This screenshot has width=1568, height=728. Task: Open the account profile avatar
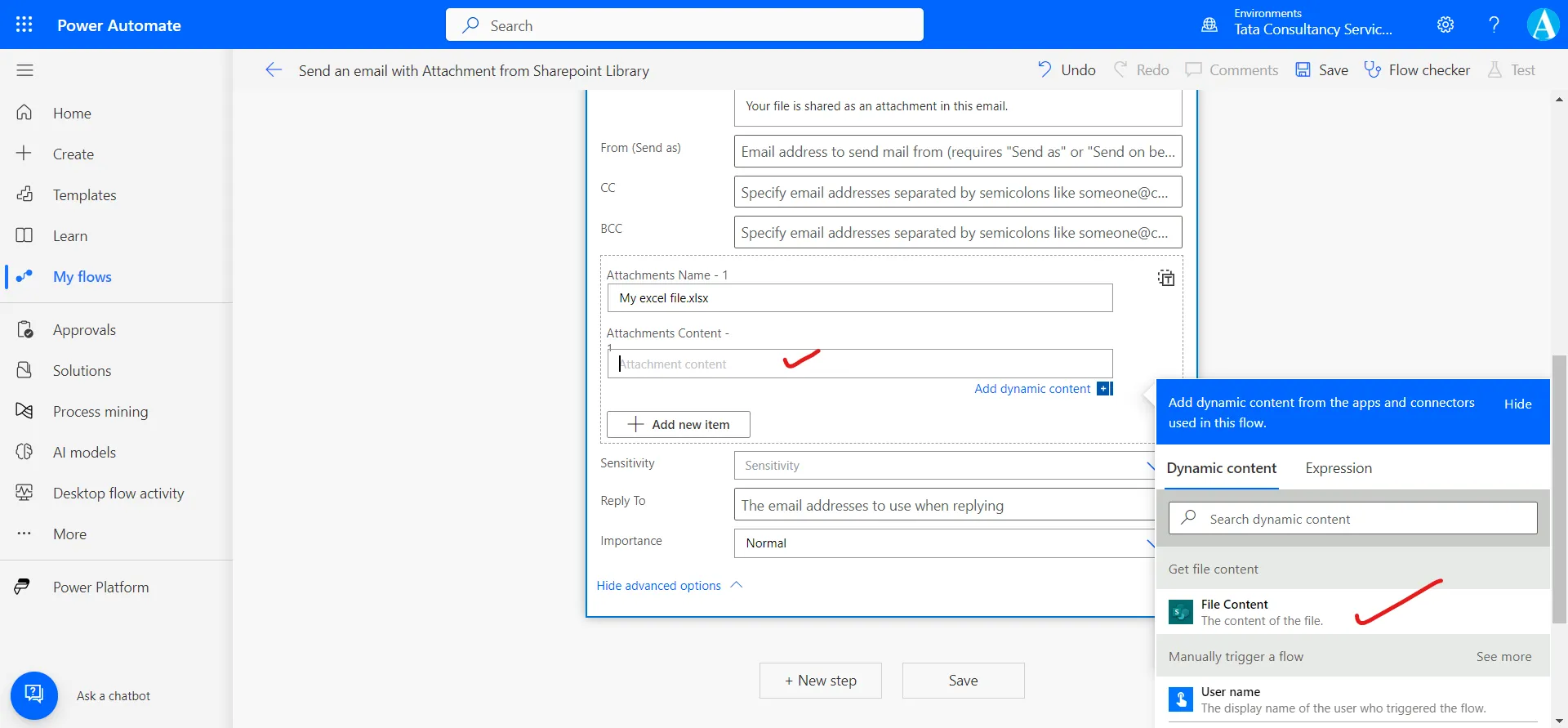(x=1543, y=25)
